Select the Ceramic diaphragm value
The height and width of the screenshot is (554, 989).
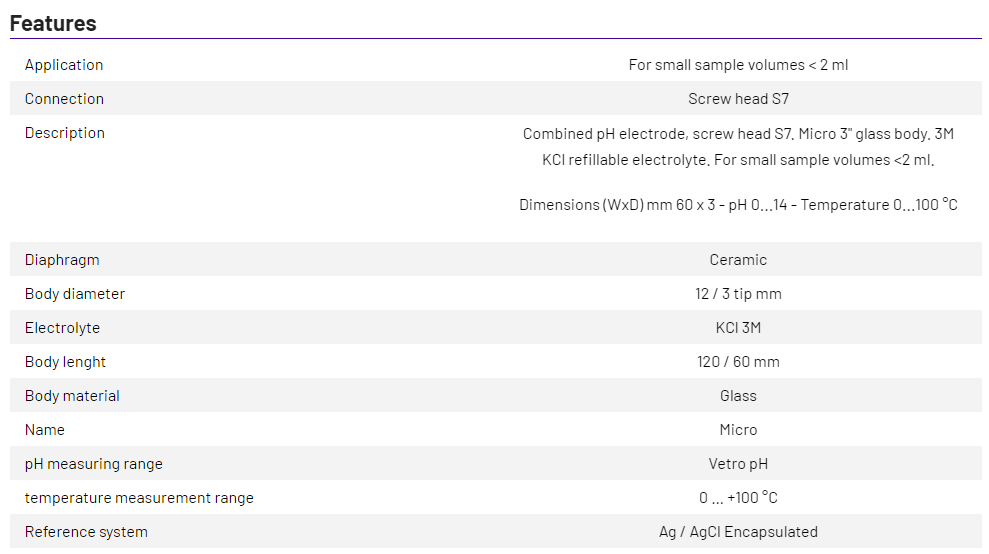click(x=738, y=260)
